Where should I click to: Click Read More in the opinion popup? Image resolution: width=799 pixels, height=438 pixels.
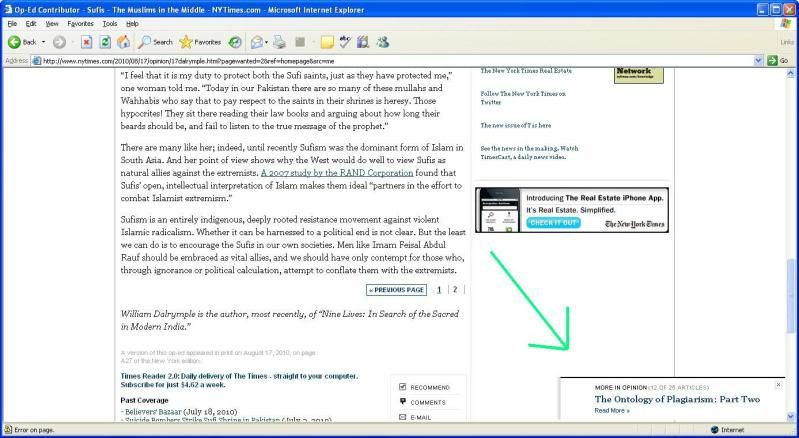click(611, 410)
